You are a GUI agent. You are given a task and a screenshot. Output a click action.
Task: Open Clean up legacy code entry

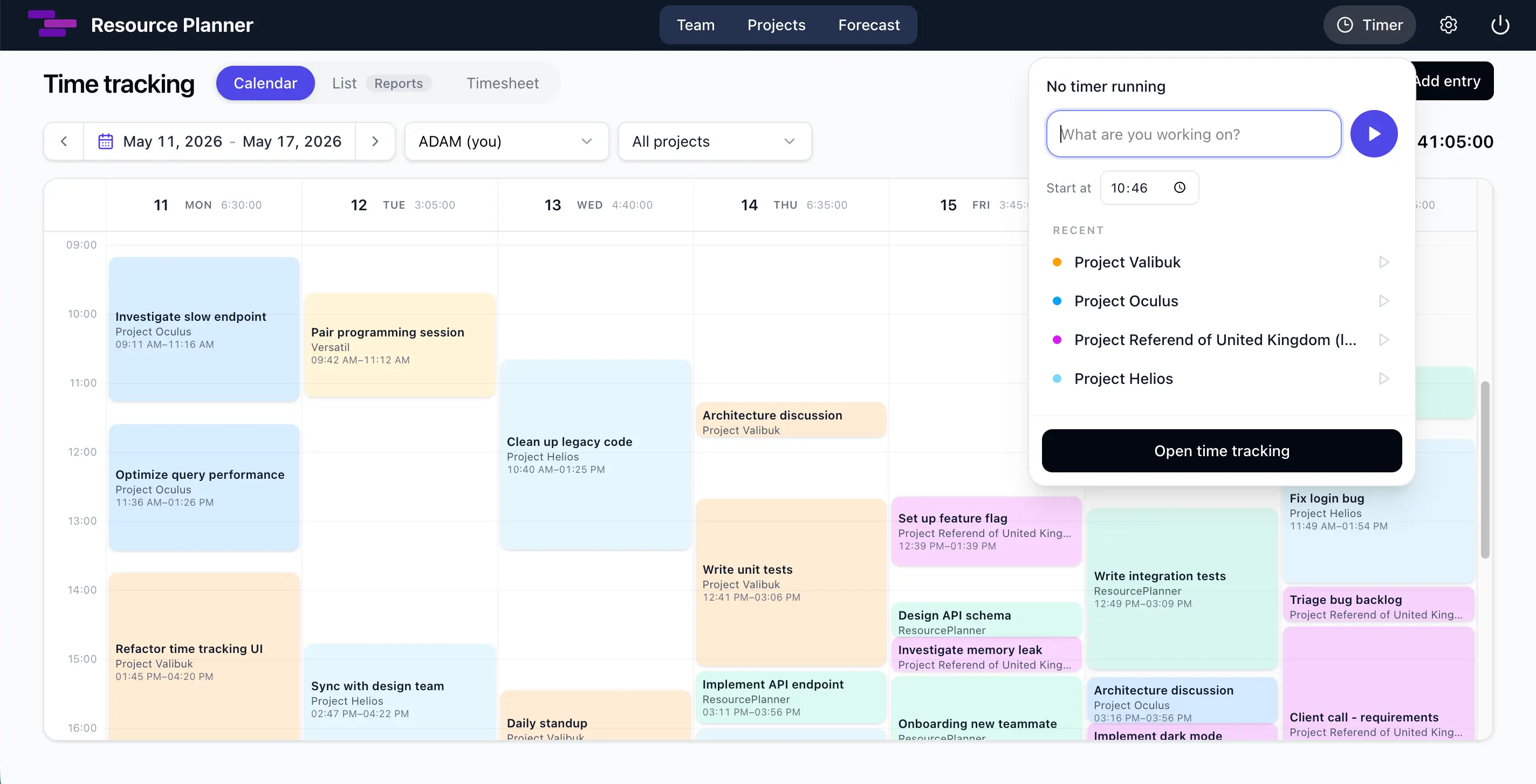tap(595, 455)
